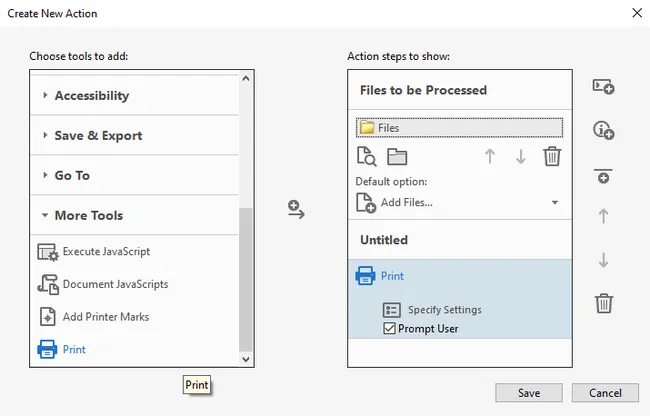Click the scroll down arrow in tools list
Viewport: 650px width, 416px height.
(246, 359)
